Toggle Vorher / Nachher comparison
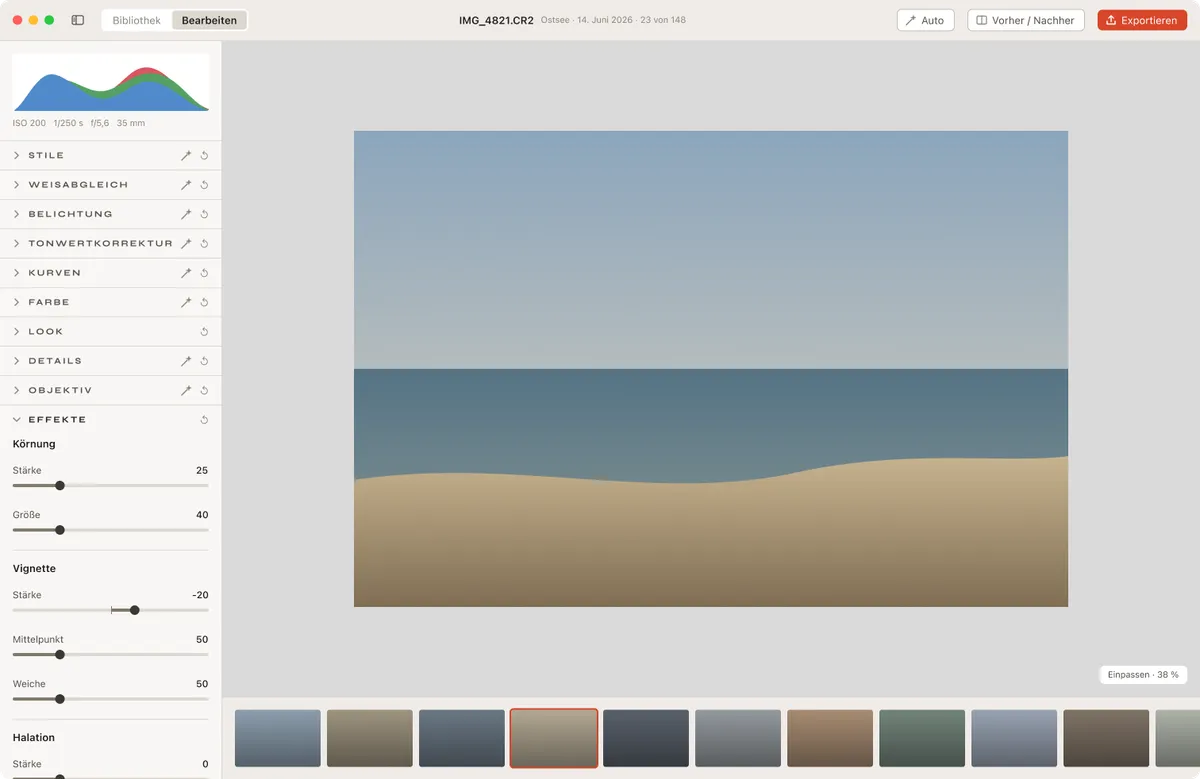 (x=1026, y=20)
